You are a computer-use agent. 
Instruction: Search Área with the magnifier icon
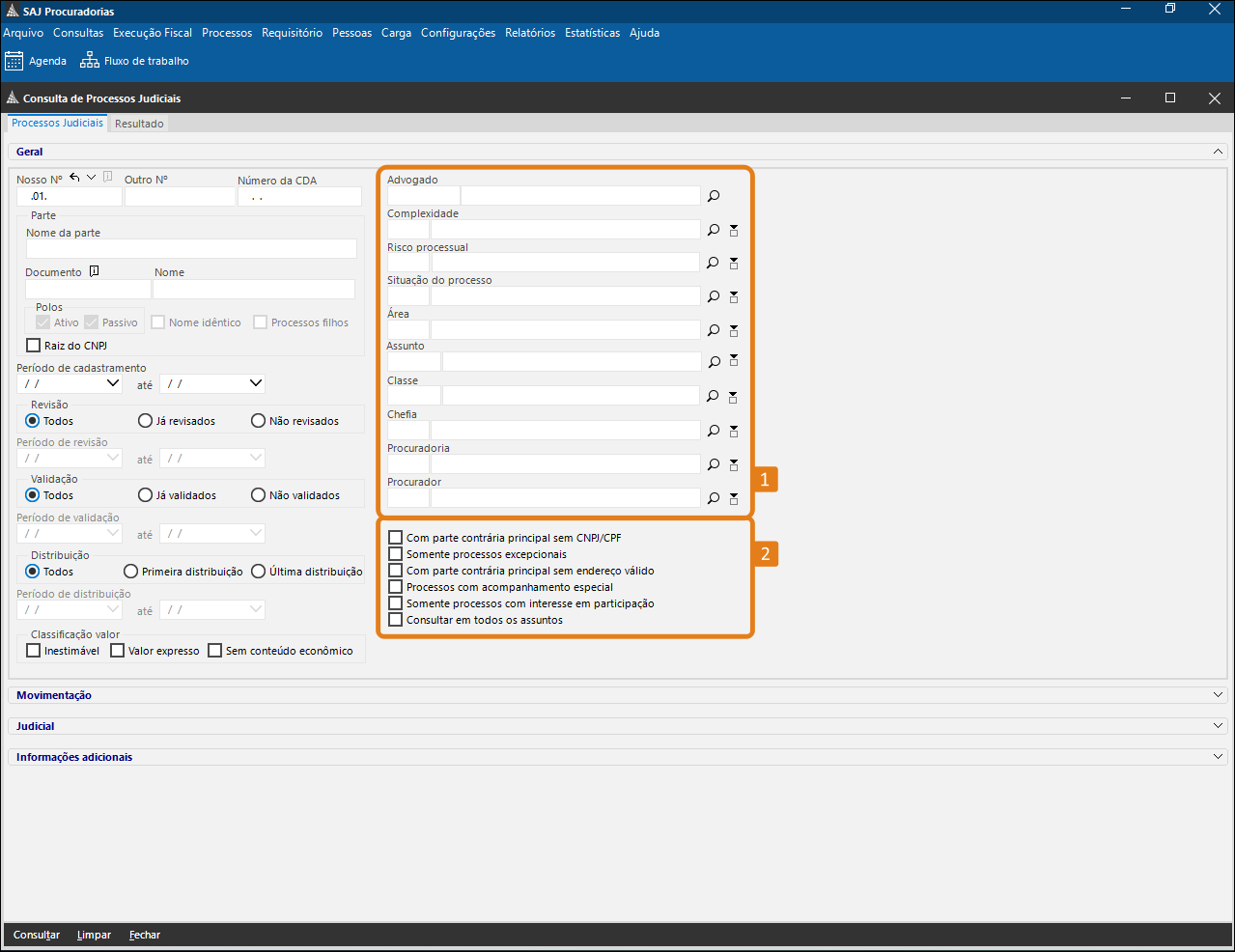tap(714, 330)
